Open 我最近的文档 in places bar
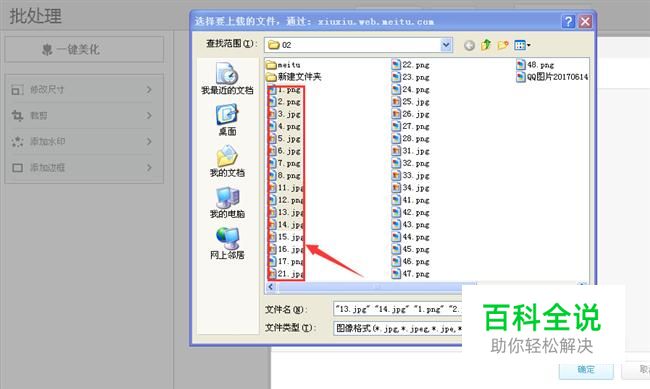Image resolution: width=650 pixels, height=389 pixels. click(x=227, y=79)
